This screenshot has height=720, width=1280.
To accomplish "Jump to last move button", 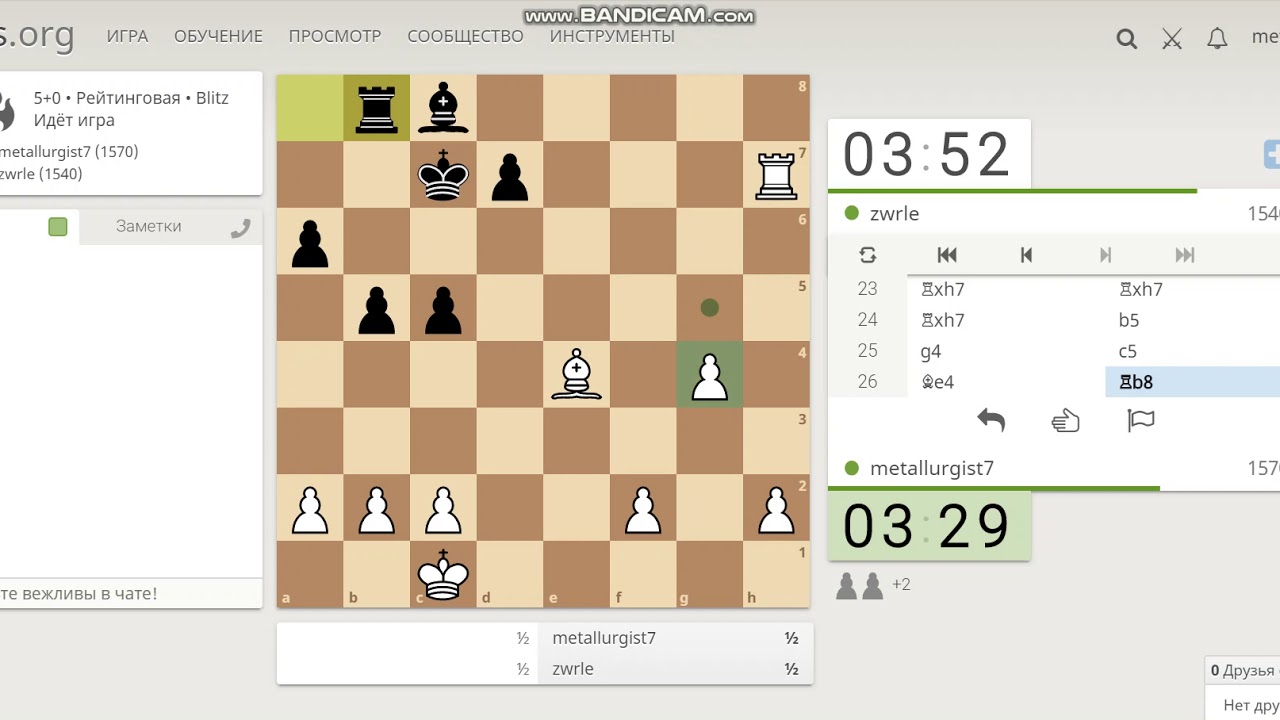I will pos(1185,255).
